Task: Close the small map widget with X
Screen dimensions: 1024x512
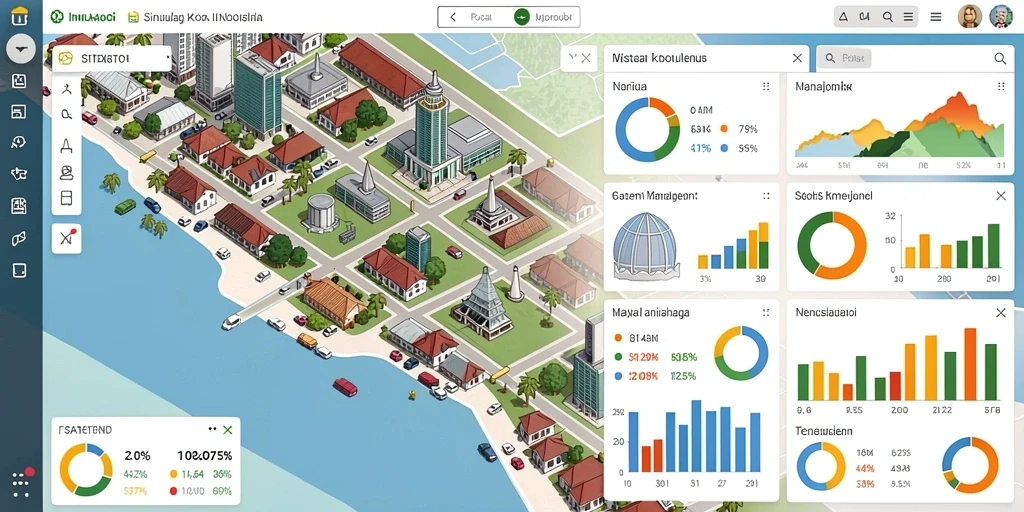Action: click(x=586, y=58)
